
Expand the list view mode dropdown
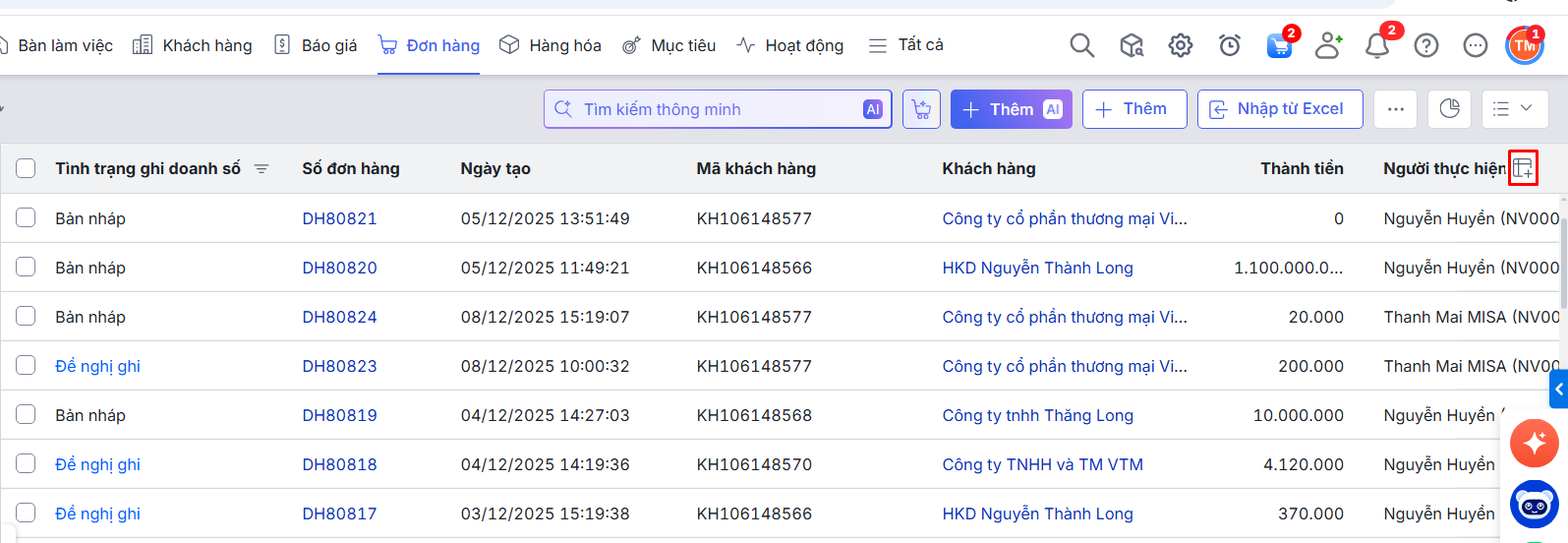click(1514, 109)
